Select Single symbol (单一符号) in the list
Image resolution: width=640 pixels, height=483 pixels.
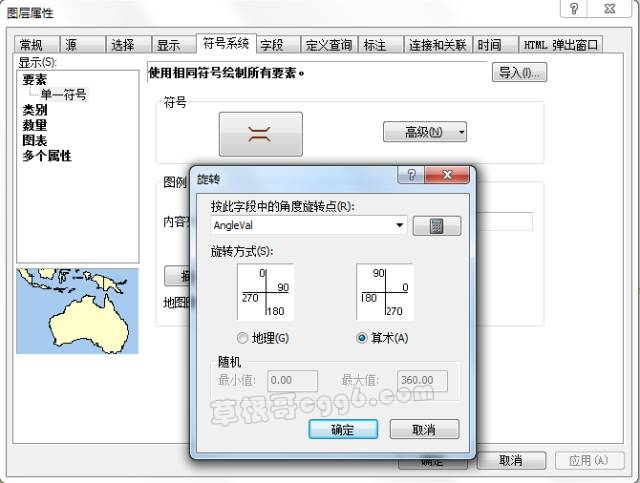(63, 95)
